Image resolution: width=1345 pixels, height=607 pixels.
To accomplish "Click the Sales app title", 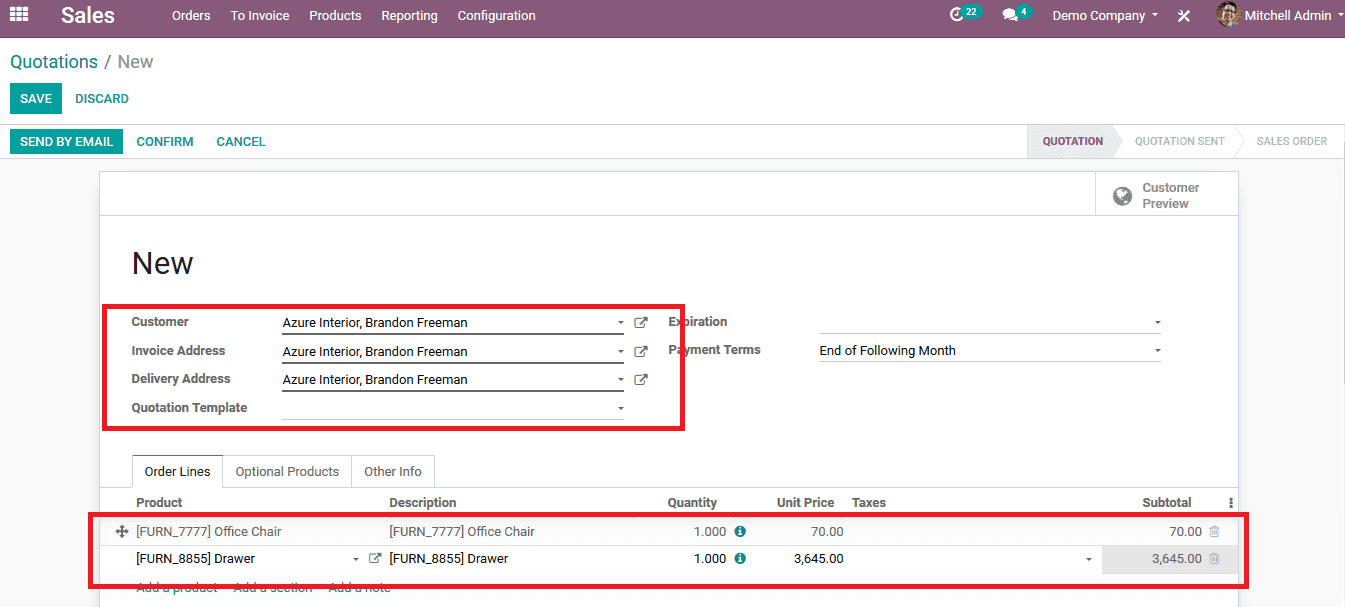I will 88,15.
